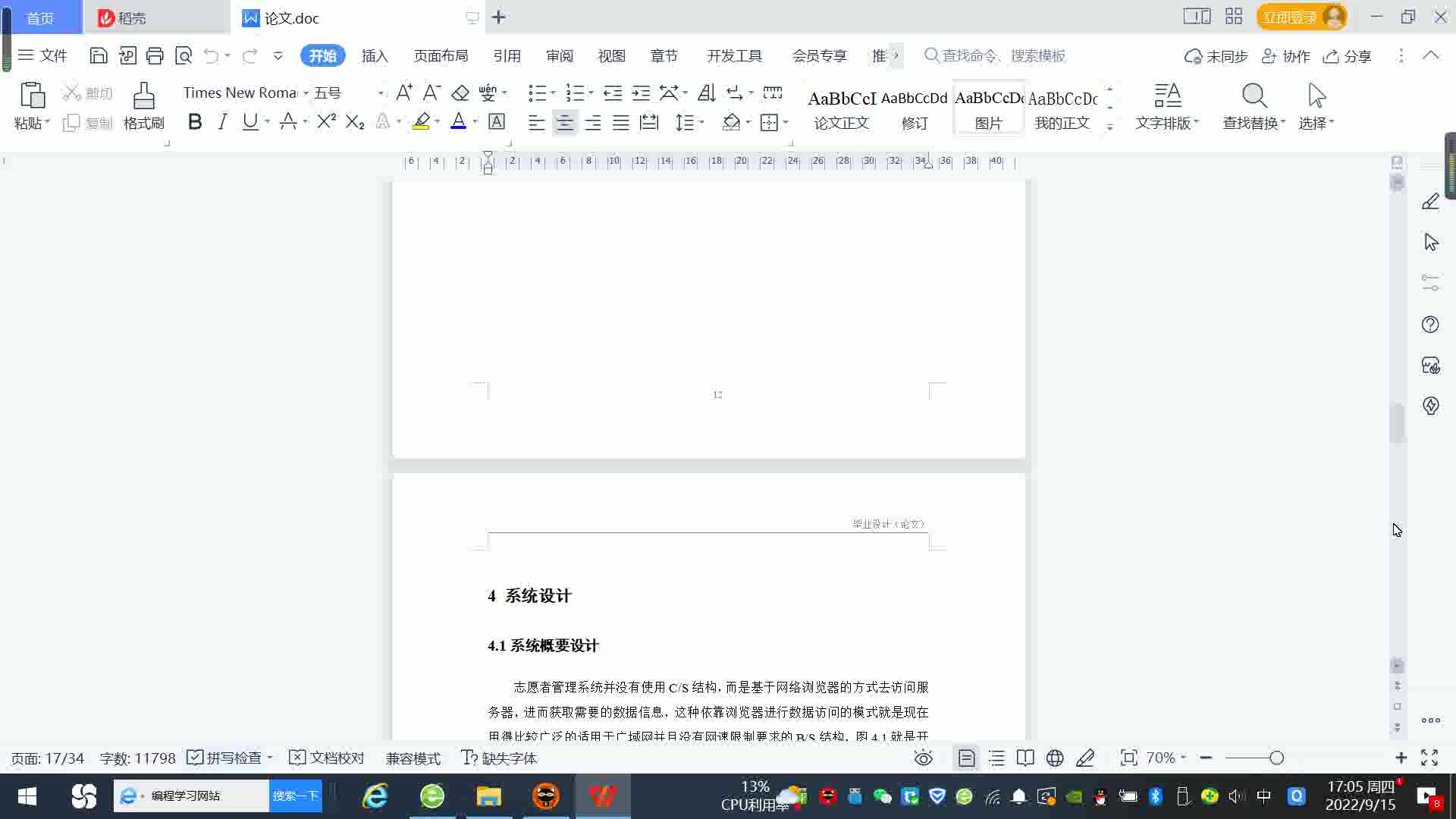This screenshot has width=1456, height=819.
Task: Click the fullscreen icon in status bar
Action: (x=1429, y=758)
